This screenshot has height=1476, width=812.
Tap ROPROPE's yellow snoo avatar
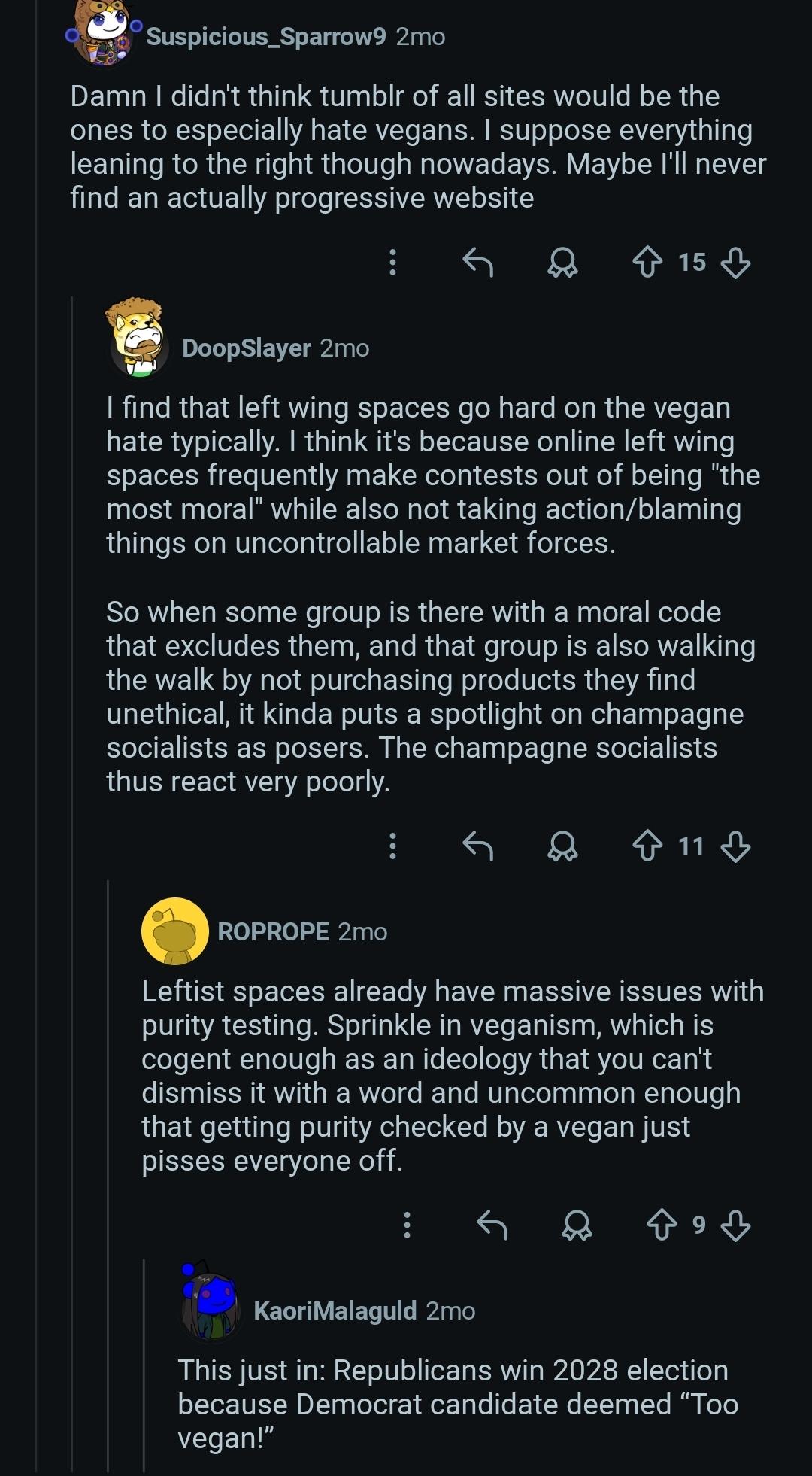tap(174, 931)
